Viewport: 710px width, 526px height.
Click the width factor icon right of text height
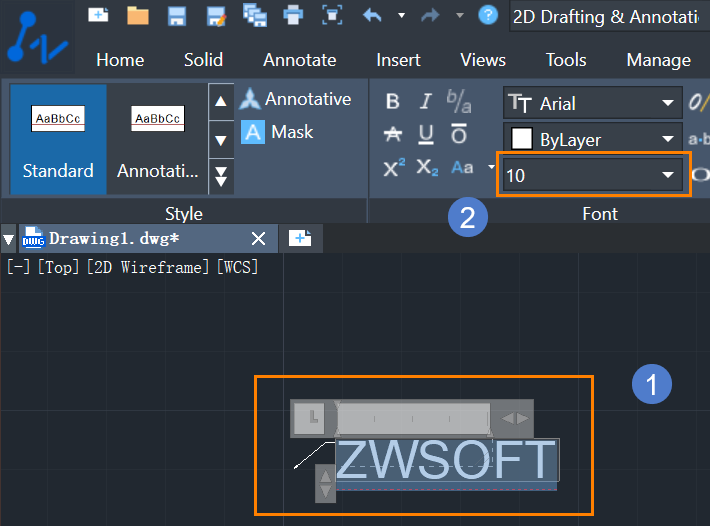point(700,174)
